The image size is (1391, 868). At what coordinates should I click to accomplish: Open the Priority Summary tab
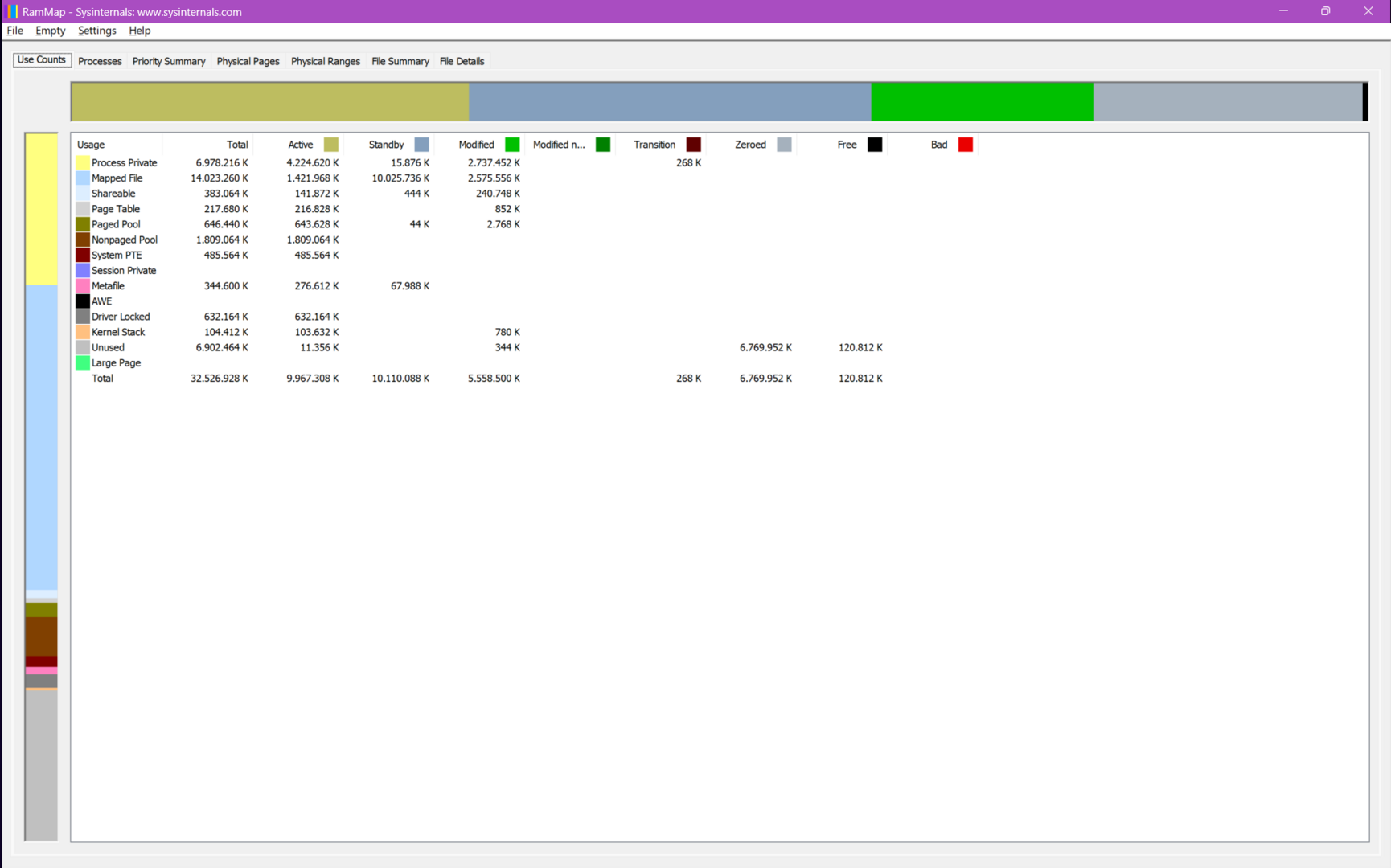(169, 61)
